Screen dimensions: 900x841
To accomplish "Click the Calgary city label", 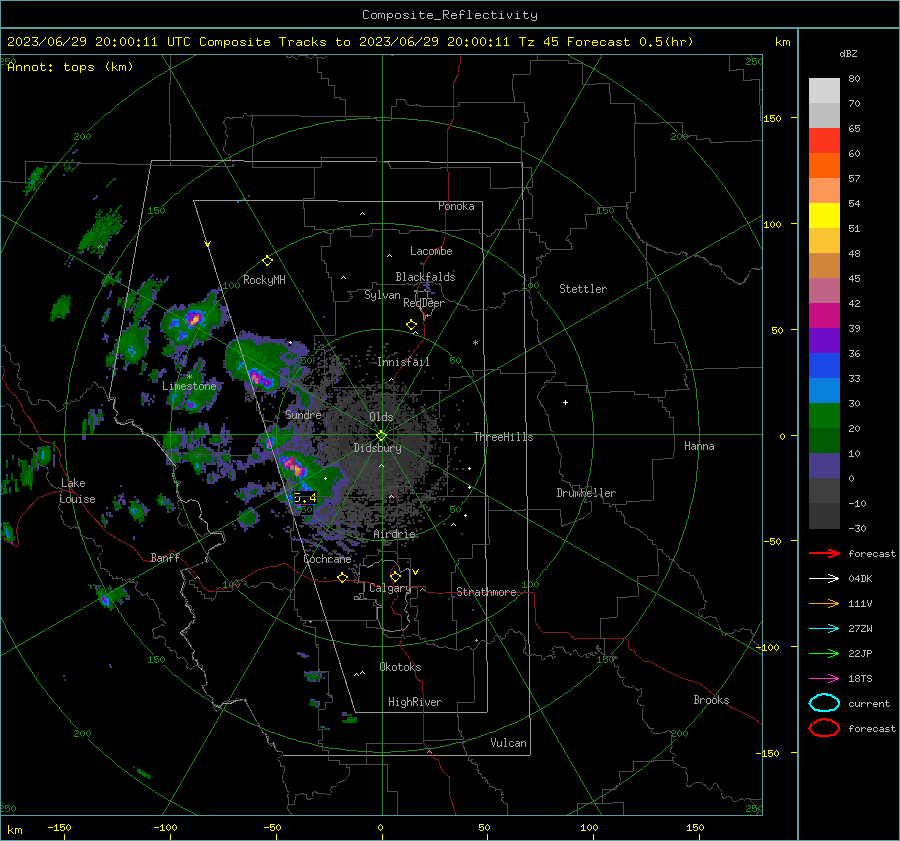I will point(390,588).
